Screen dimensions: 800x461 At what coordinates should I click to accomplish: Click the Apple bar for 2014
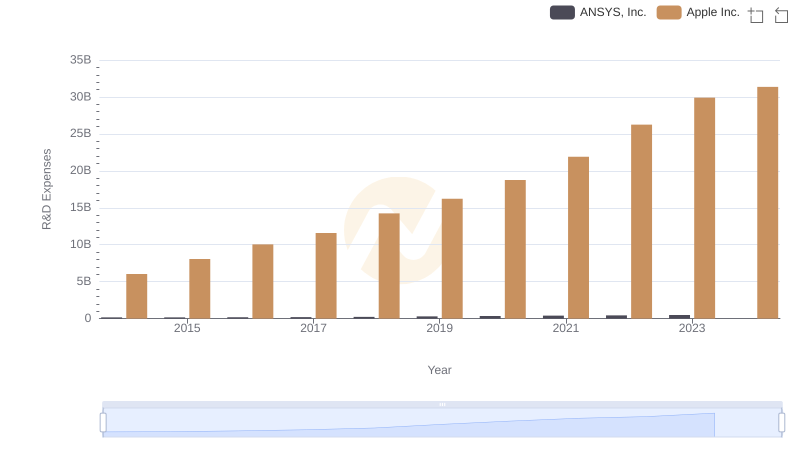(x=137, y=296)
